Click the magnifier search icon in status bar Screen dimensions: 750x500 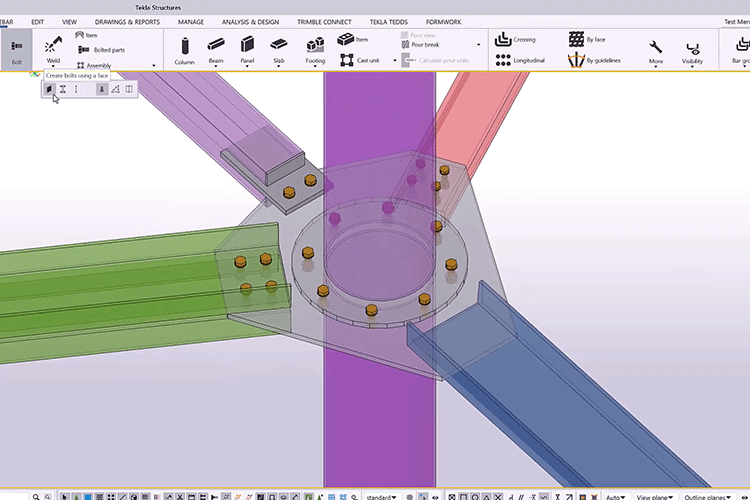[x=36, y=497]
